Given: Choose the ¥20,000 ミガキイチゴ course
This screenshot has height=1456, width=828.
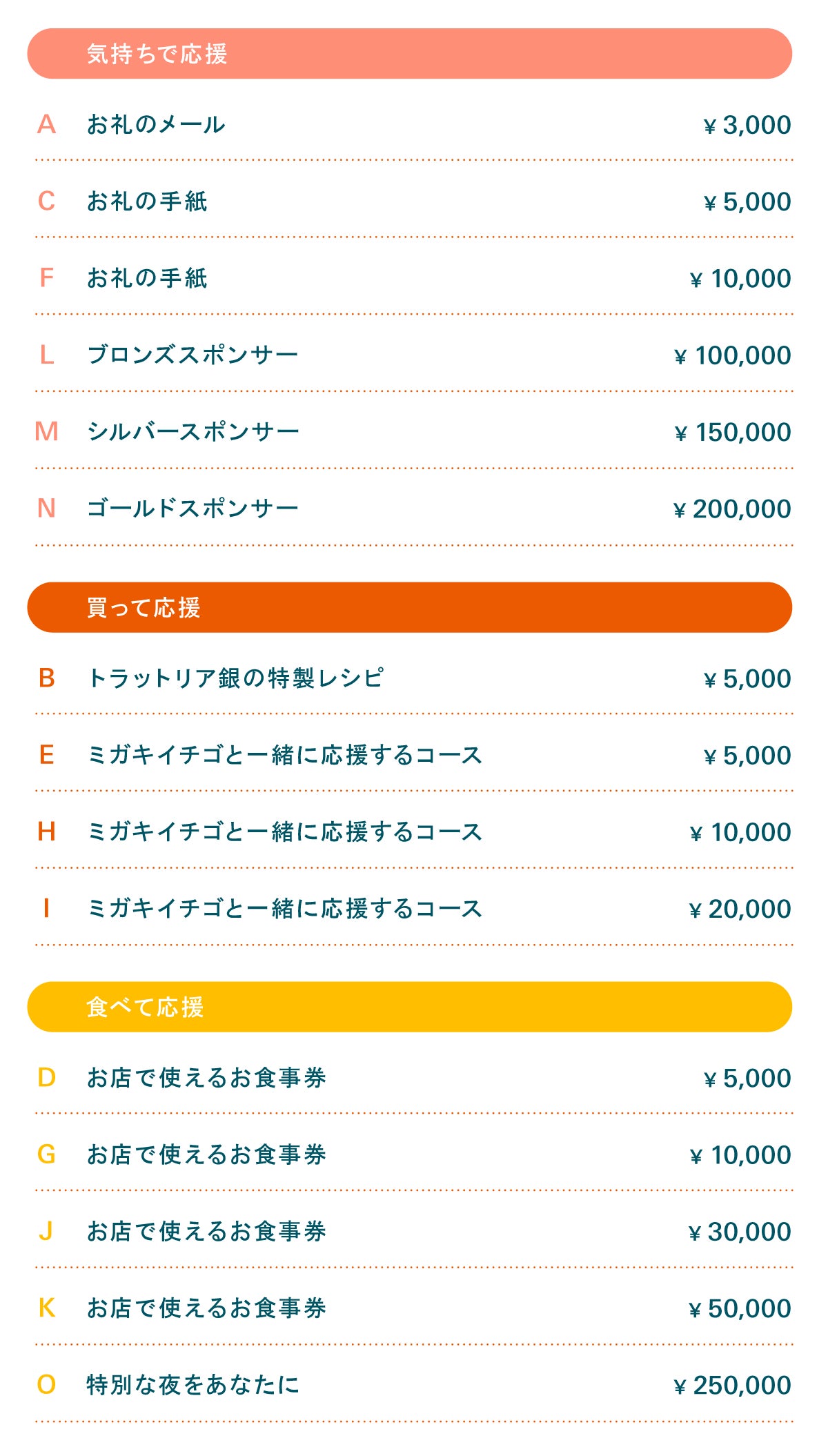Looking at the screenshot, I should (284, 909).
